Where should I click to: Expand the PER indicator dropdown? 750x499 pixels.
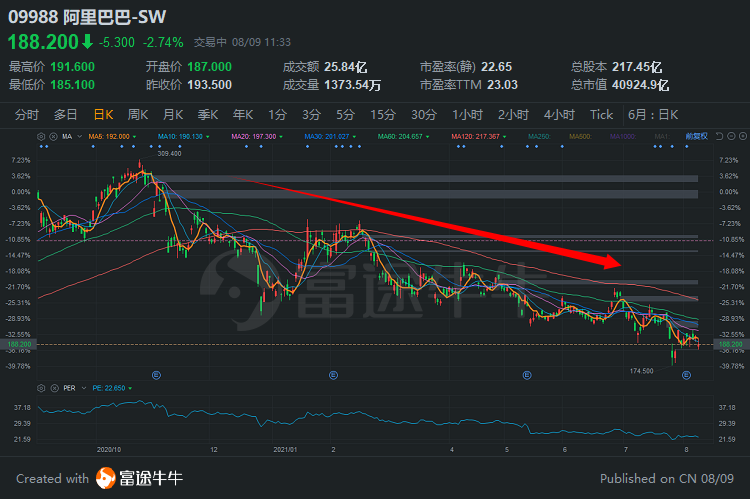tap(84, 388)
